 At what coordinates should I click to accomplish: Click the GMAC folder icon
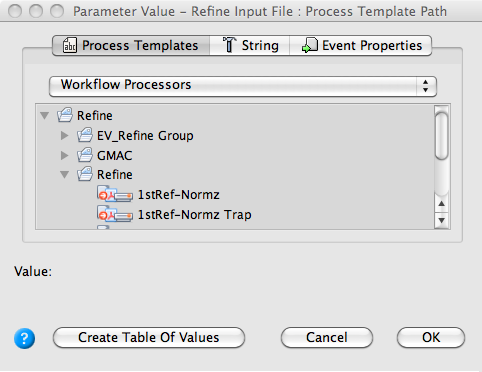(85, 155)
